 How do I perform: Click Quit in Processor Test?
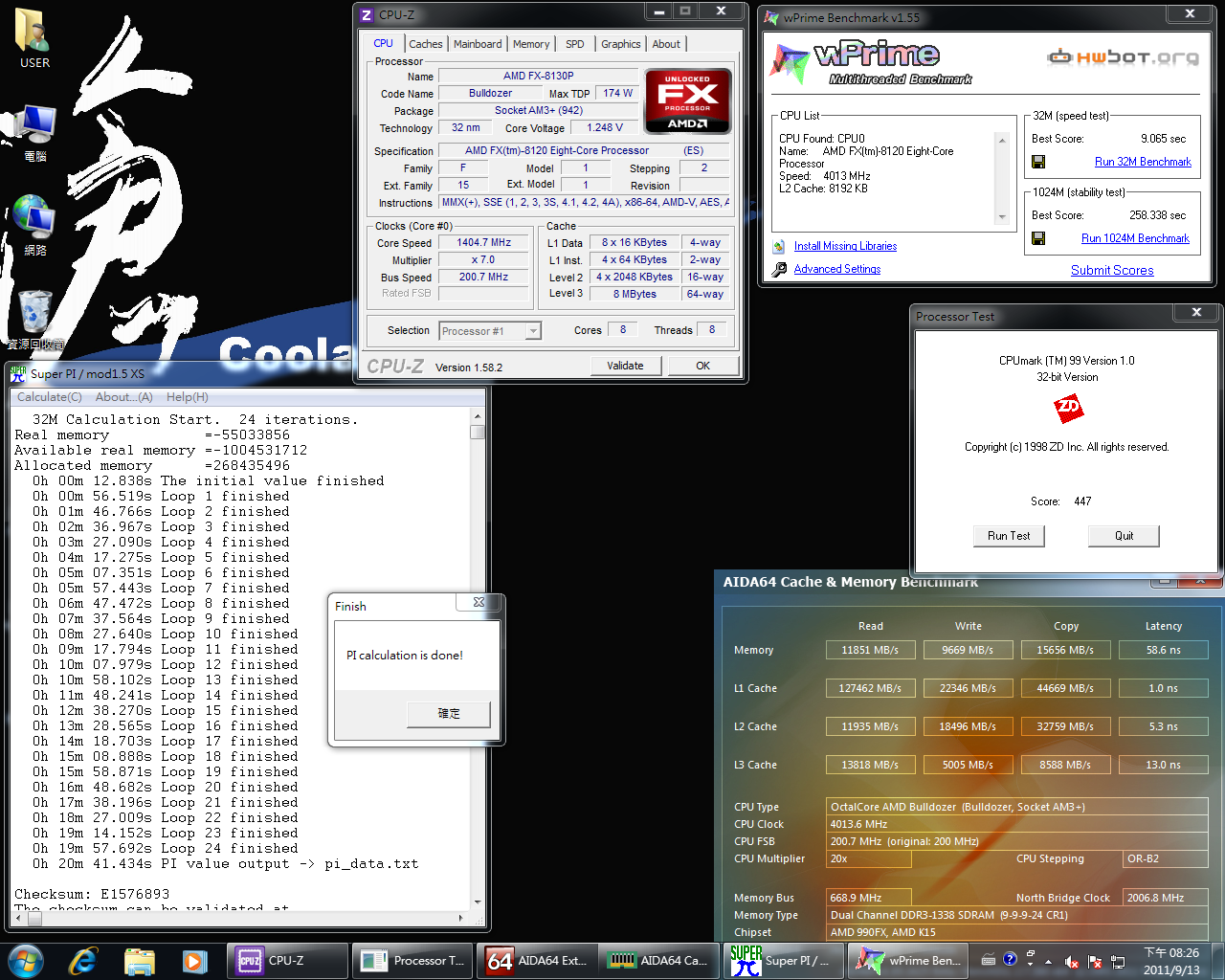1124,536
